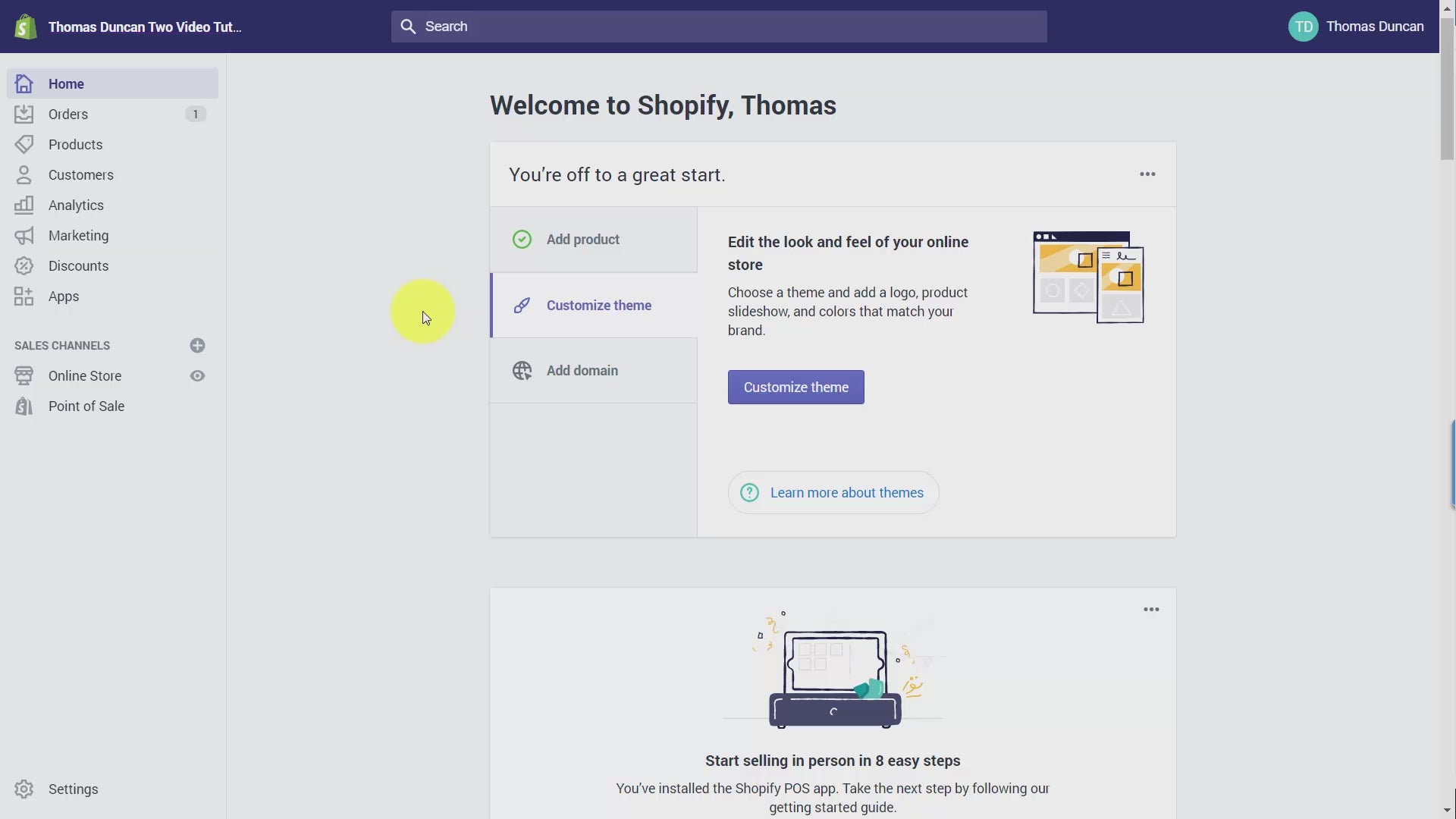Click 'Welcome to Shopify, Thomas' heading
Viewport: 1456px width, 819px height.
pos(663,105)
